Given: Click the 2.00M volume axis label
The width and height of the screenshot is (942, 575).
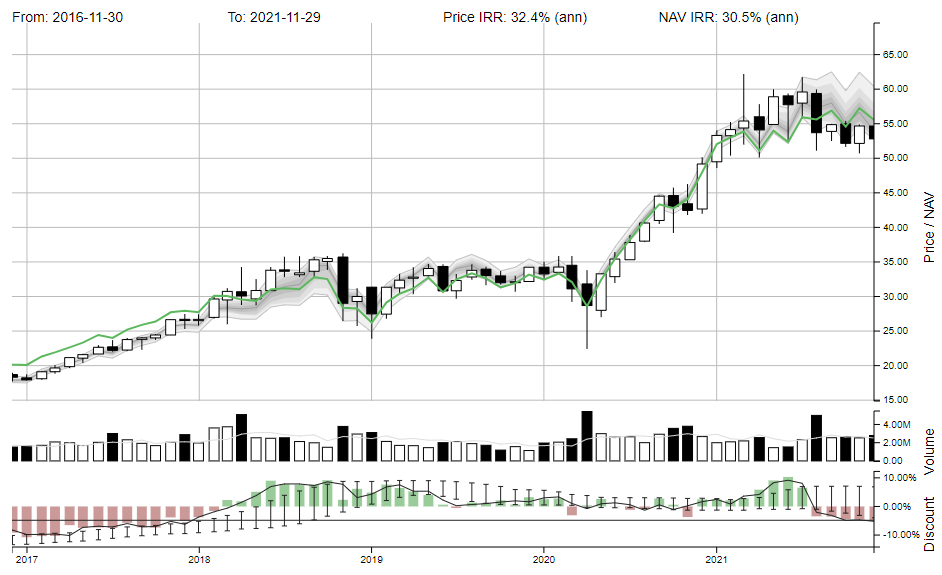Looking at the screenshot, I should click(896, 443).
